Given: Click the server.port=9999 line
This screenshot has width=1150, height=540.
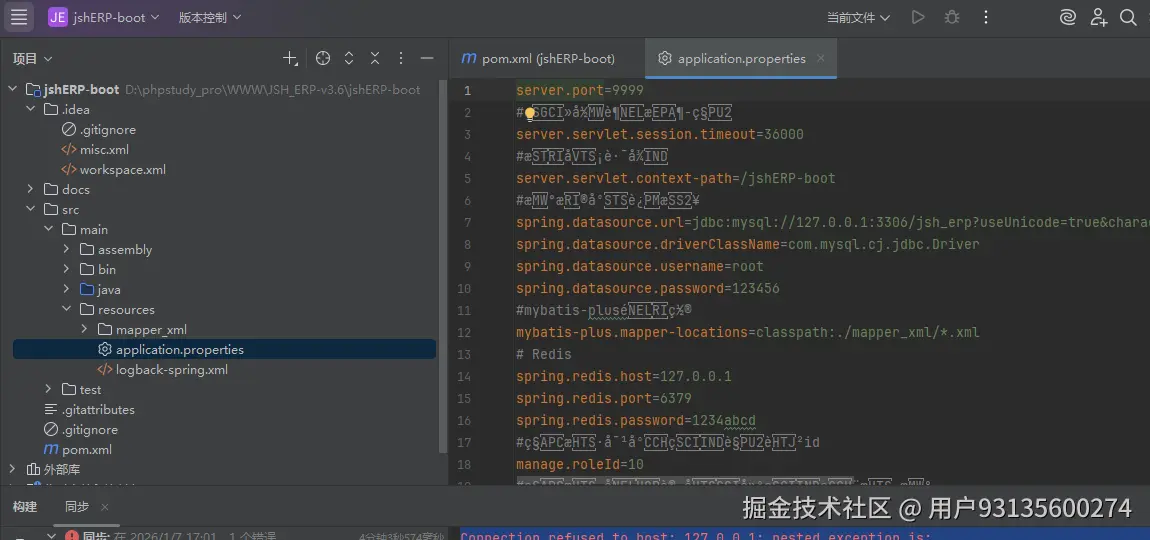Looking at the screenshot, I should (x=579, y=90).
